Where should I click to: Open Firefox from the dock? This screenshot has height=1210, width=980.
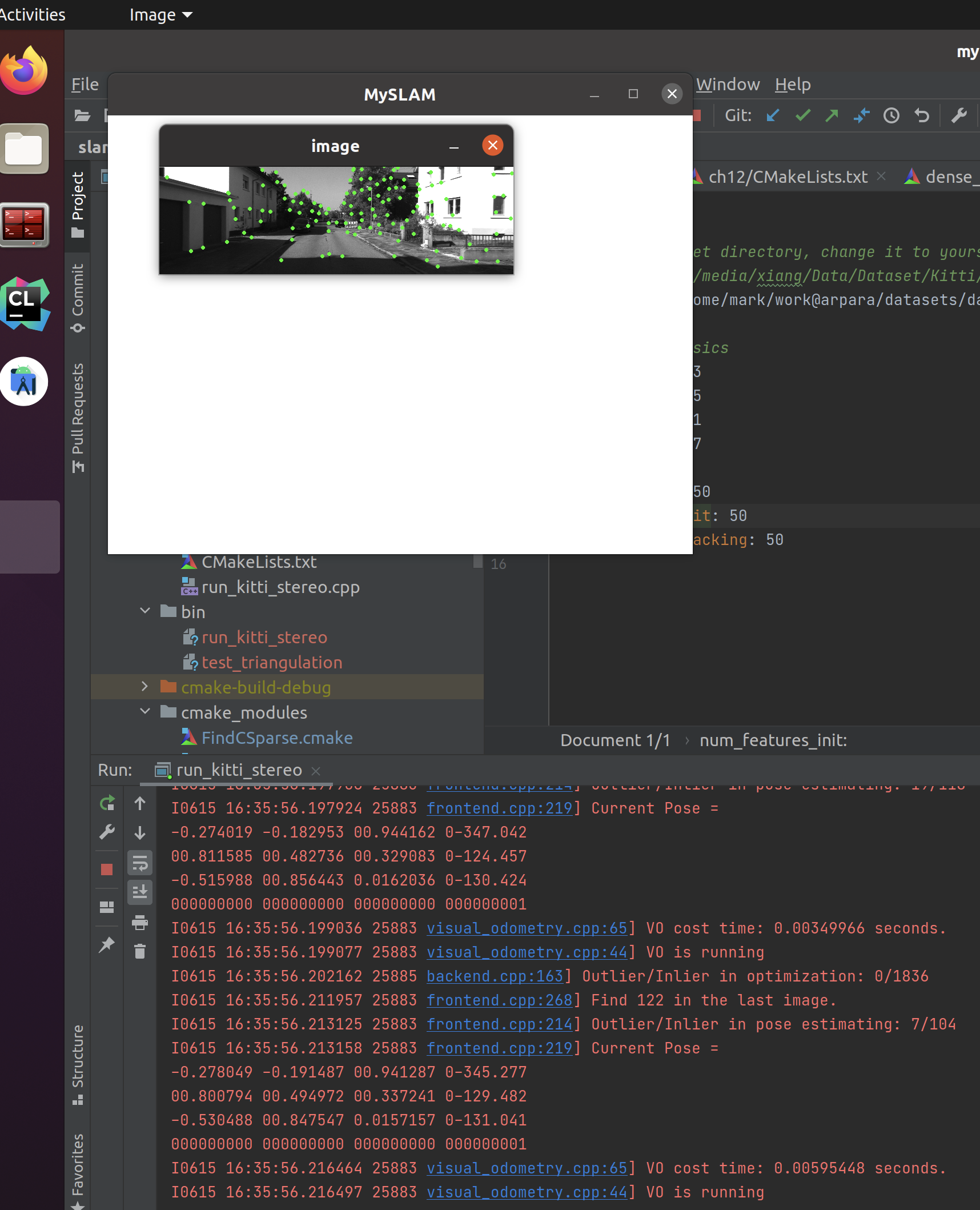click(24, 70)
